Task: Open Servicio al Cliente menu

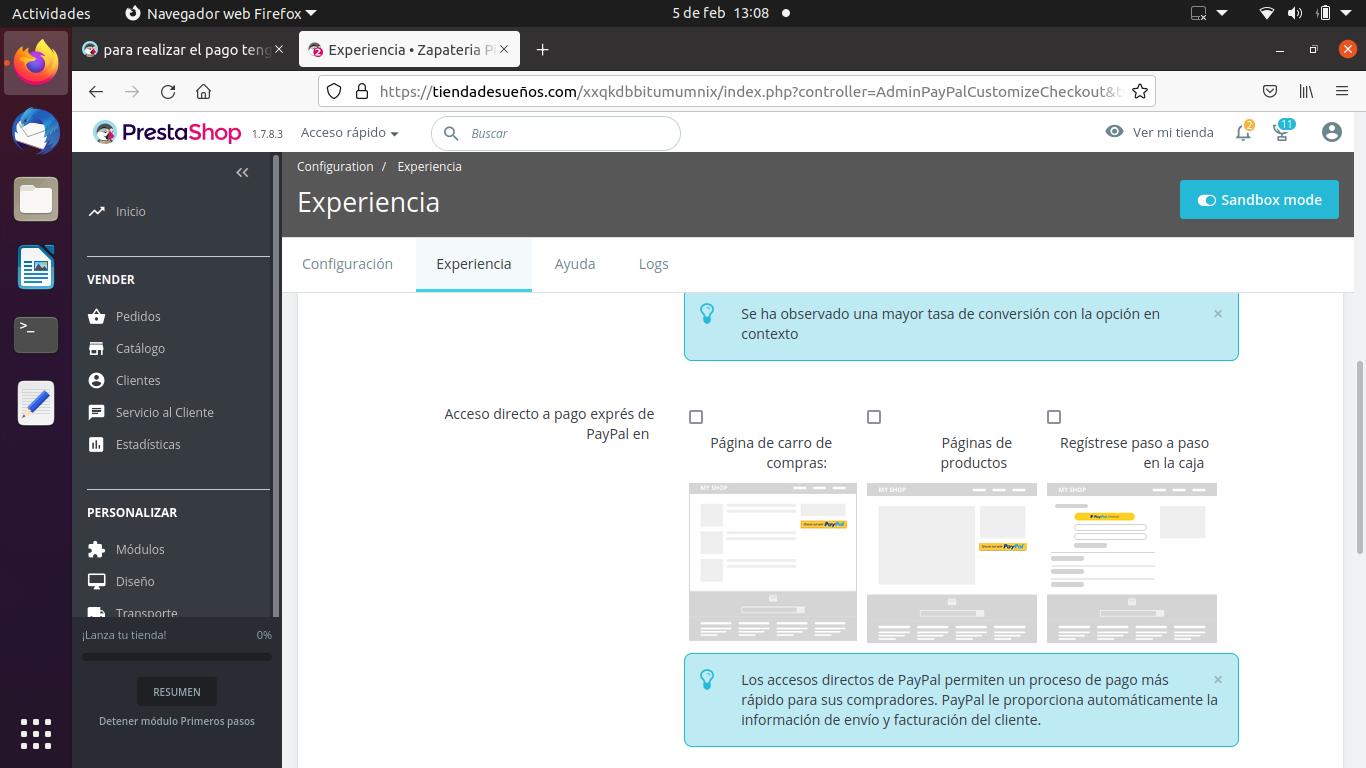Action: click(x=165, y=412)
